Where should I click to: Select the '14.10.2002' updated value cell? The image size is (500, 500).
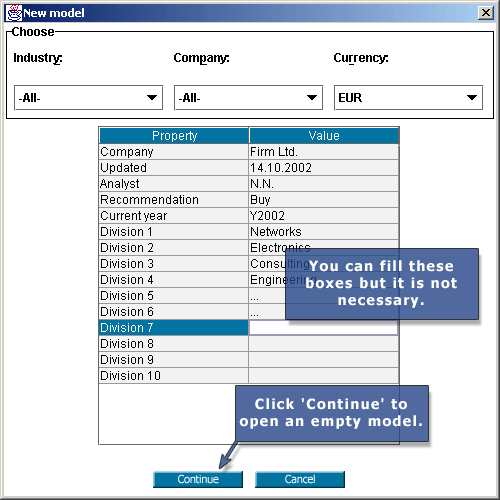click(323, 168)
